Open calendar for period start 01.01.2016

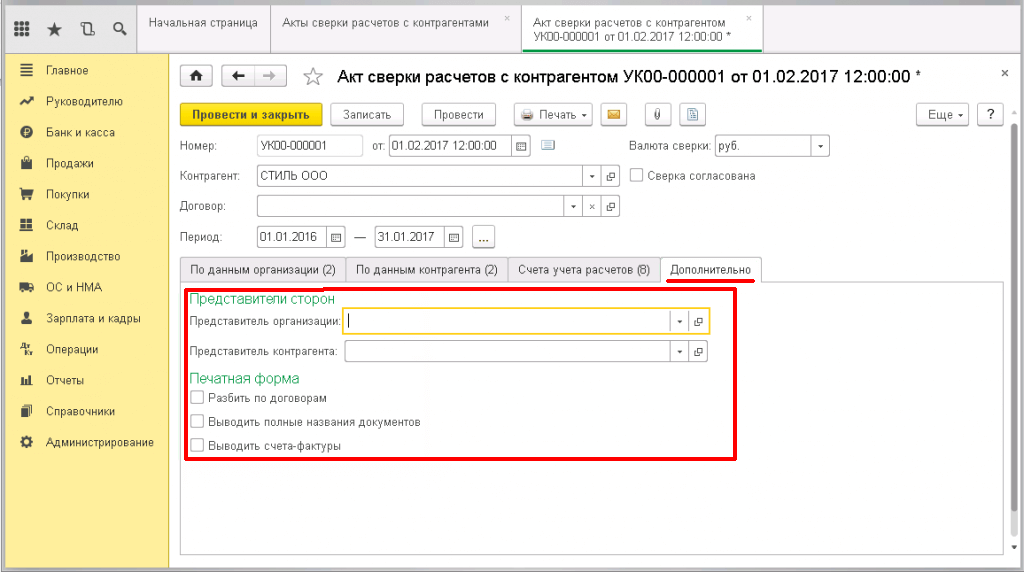pyautogui.click(x=336, y=237)
